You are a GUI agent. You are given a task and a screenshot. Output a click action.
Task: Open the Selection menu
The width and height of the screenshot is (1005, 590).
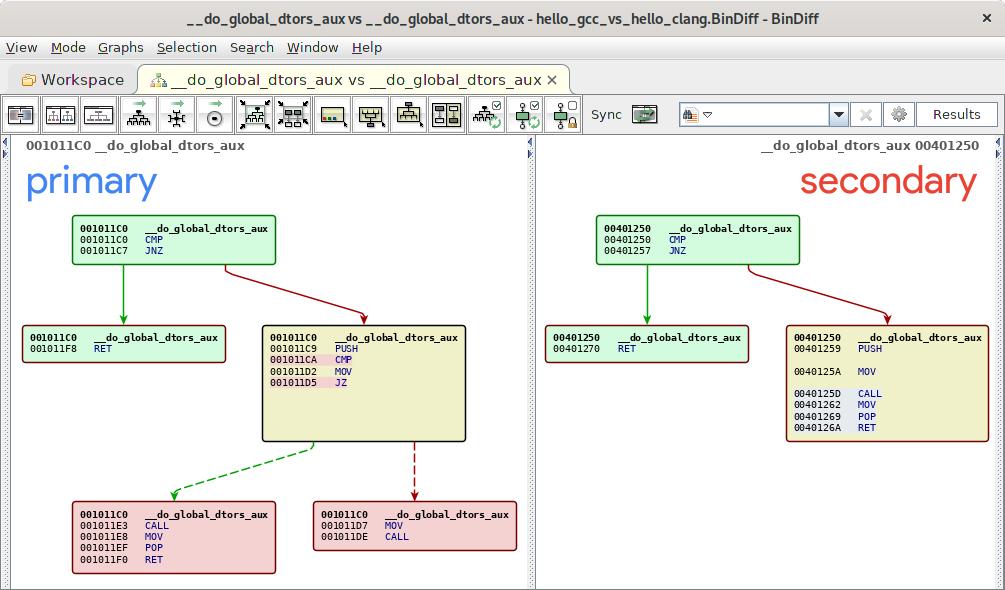pyautogui.click(x=187, y=47)
